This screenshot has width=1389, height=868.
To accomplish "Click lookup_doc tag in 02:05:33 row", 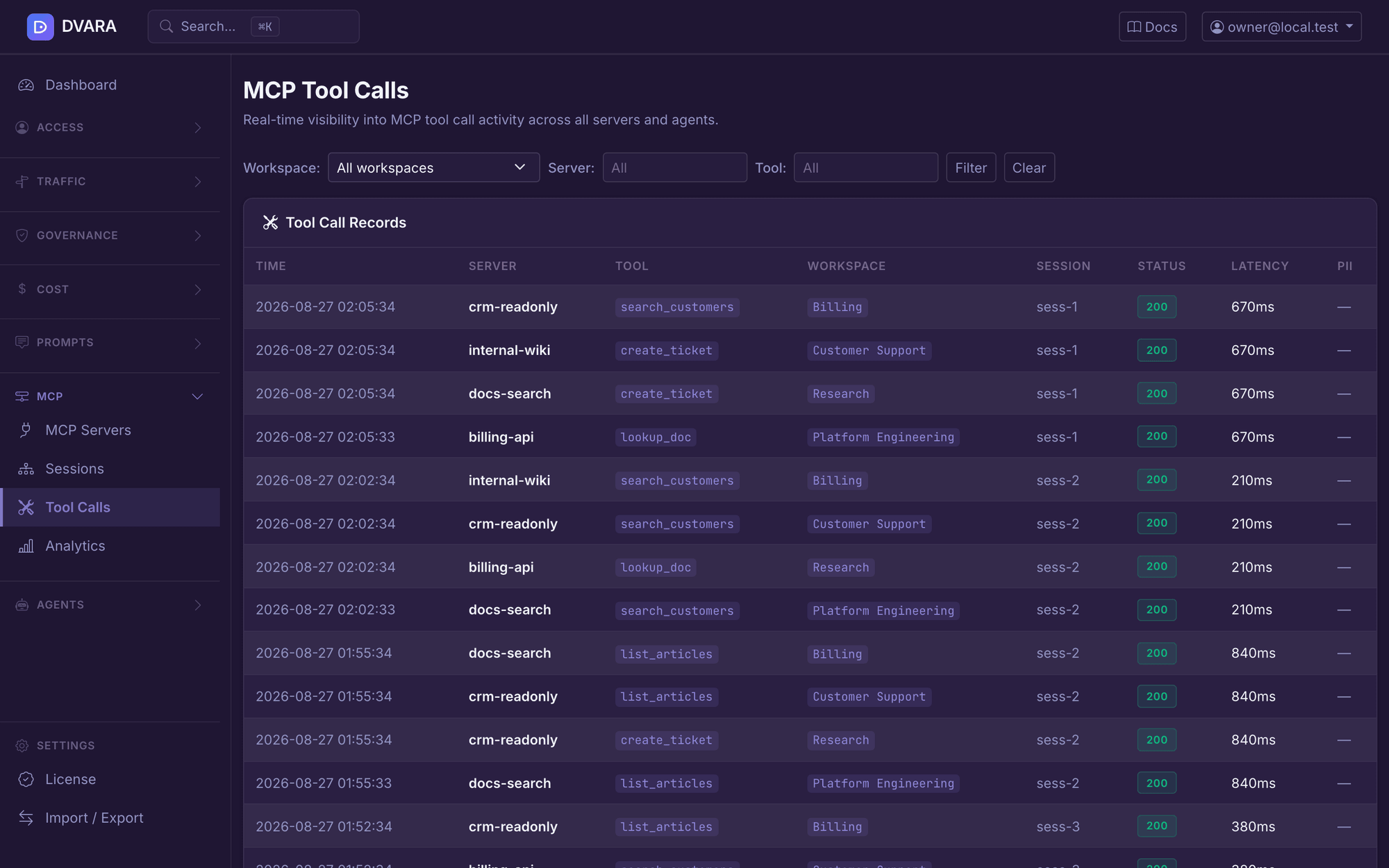I will pos(656,437).
